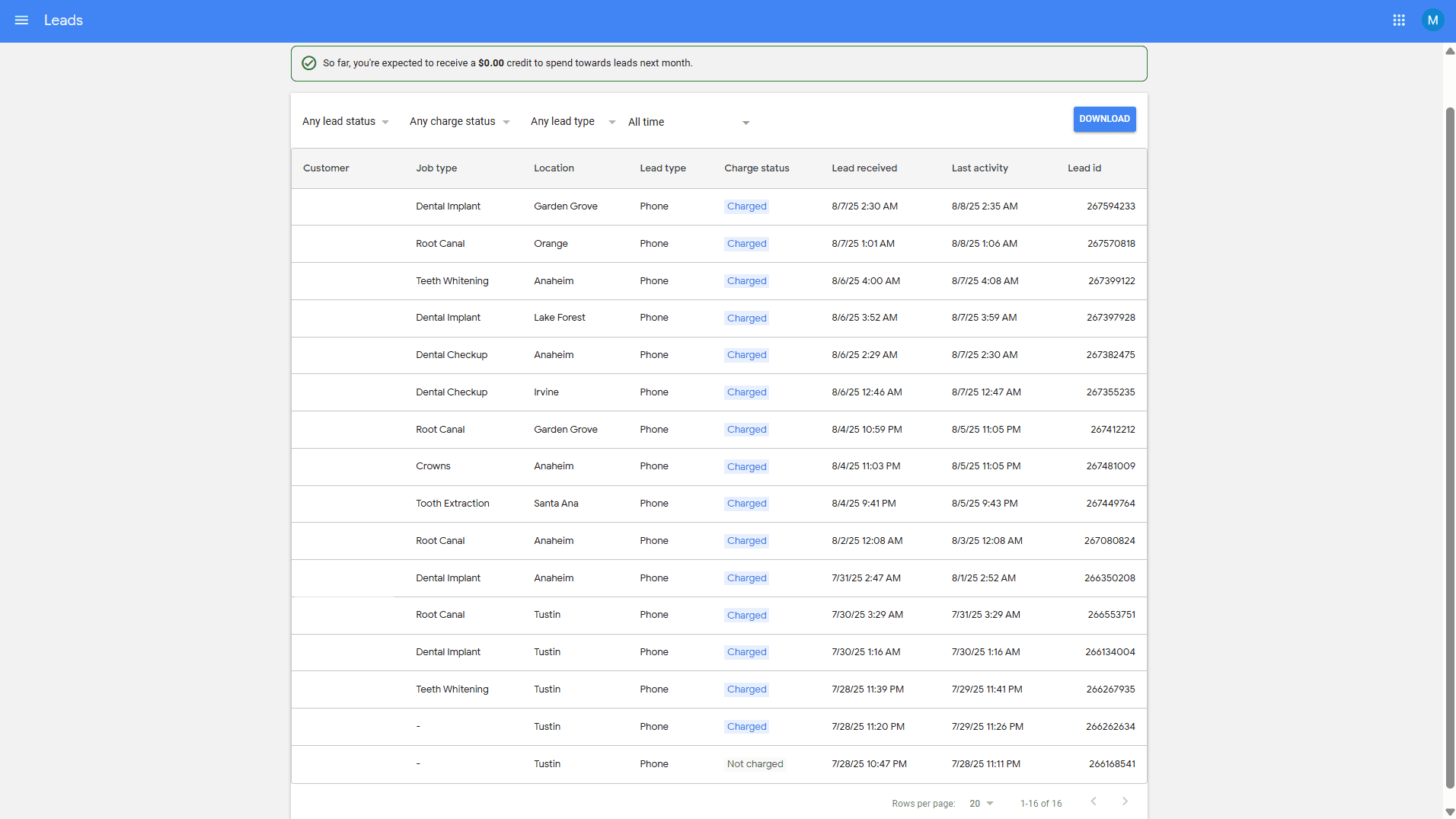
Task: Click the 1-16 of 16 pagination text
Action: (x=1040, y=804)
